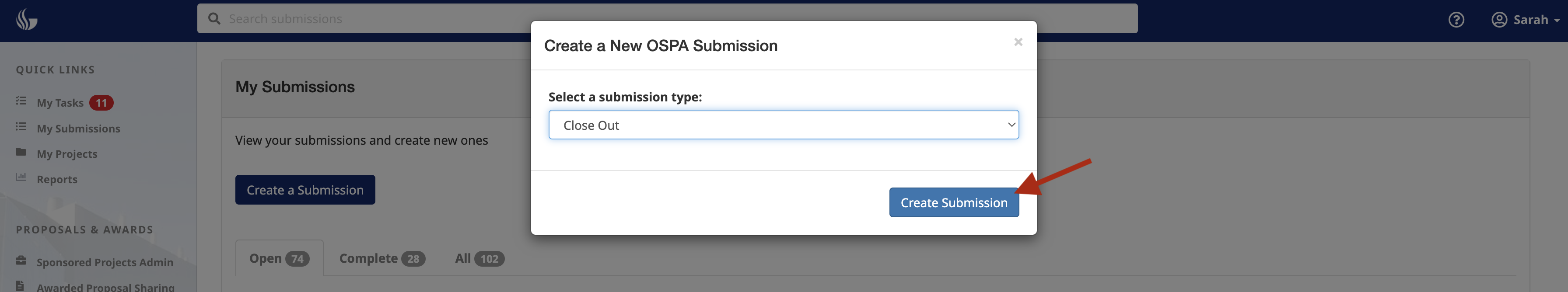Switch to the Complete tab
This screenshot has width=1568, height=292.
click(x=381, y=258)
